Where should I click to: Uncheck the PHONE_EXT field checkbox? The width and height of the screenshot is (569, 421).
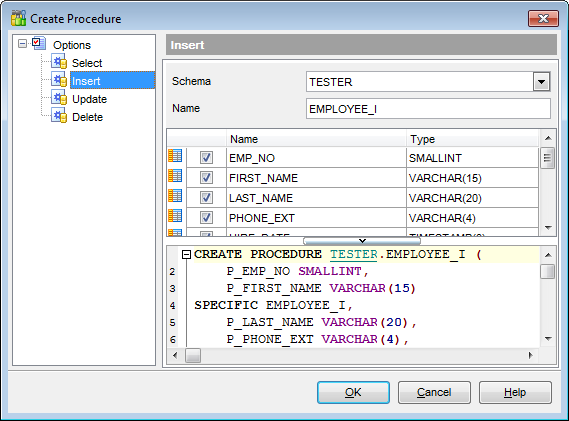(x=206, y=218)
